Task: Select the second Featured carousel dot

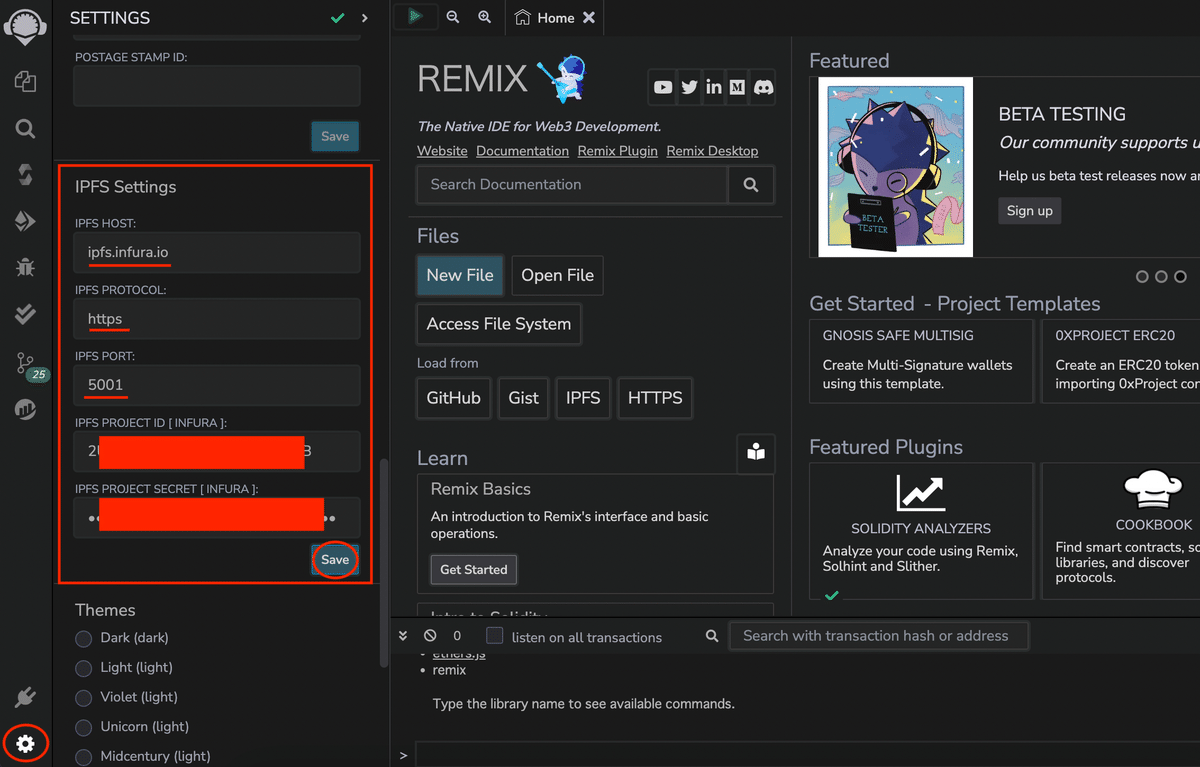Action: tap(1161, 277)
